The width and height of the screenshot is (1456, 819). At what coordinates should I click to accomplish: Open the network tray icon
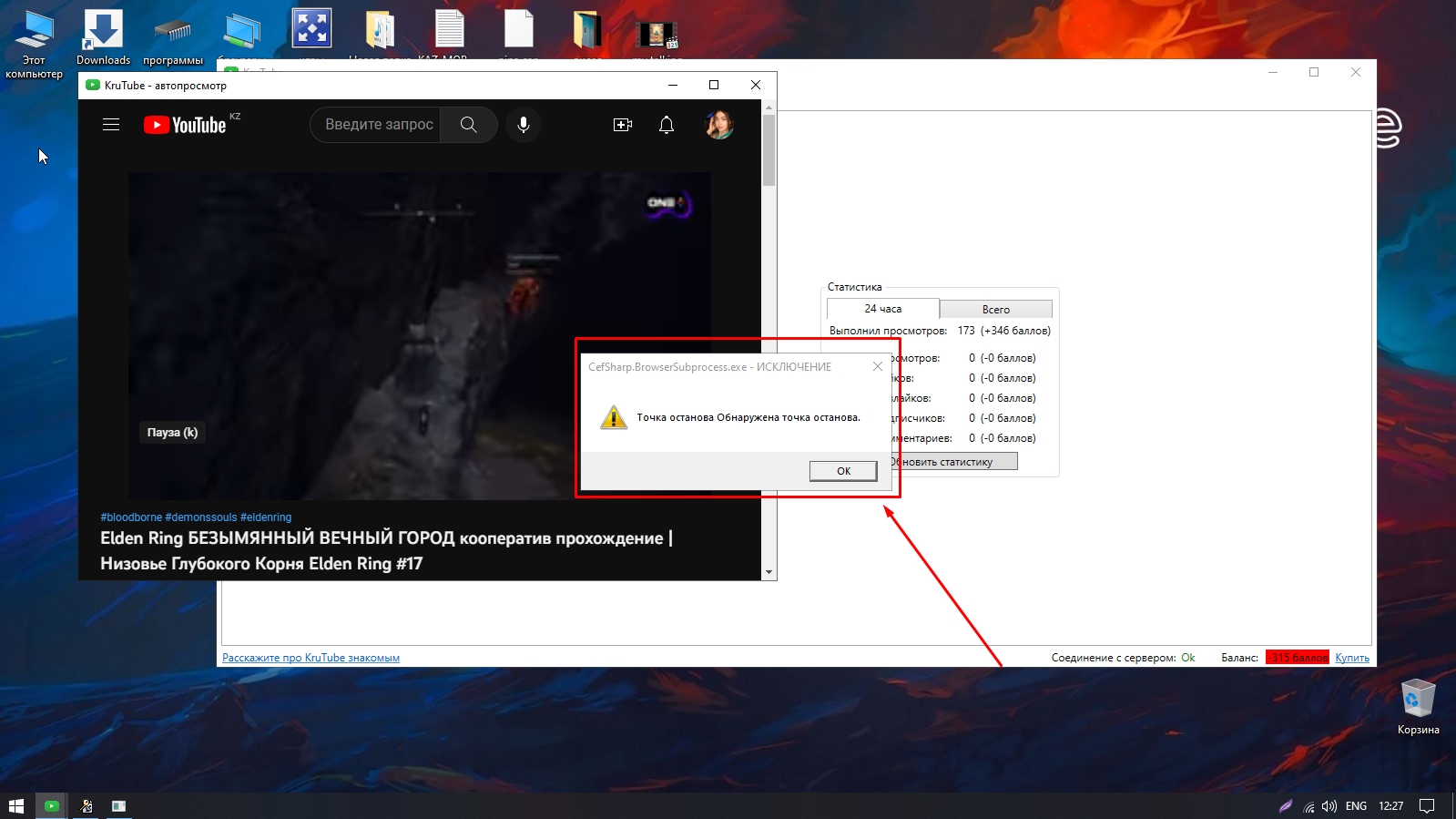tap(1308, 806)
